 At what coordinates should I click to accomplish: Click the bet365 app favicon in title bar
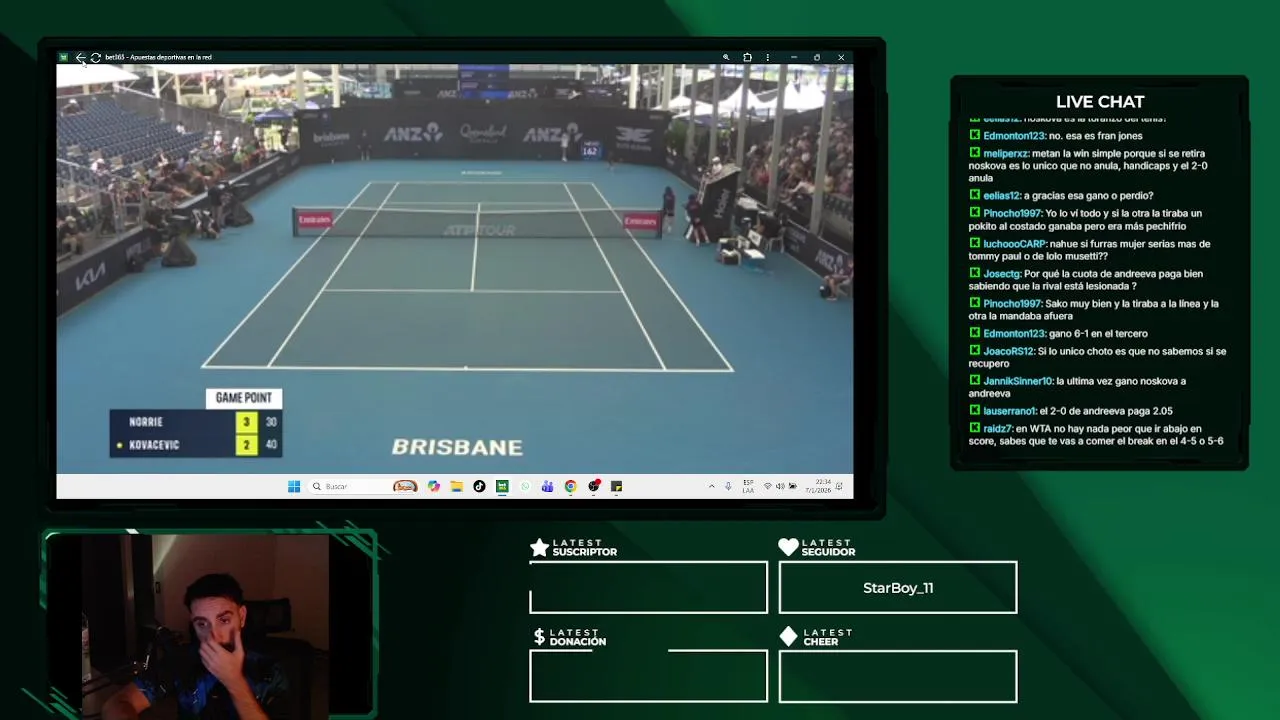pos(64,57)
